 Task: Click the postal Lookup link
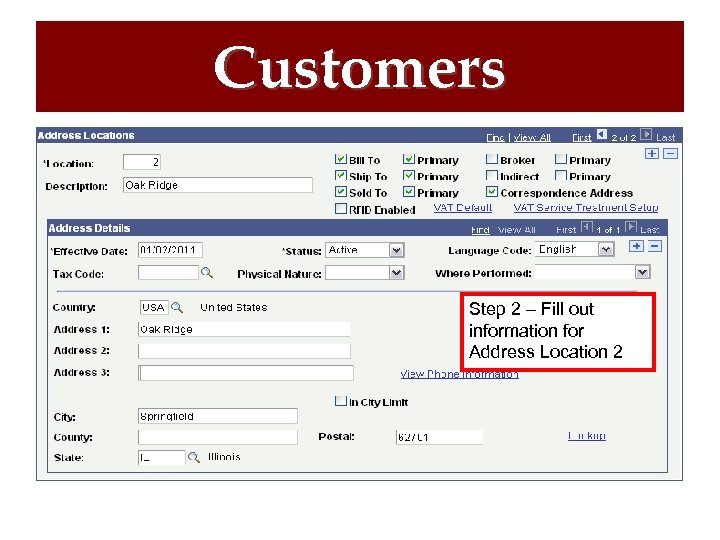click(587, 435)
